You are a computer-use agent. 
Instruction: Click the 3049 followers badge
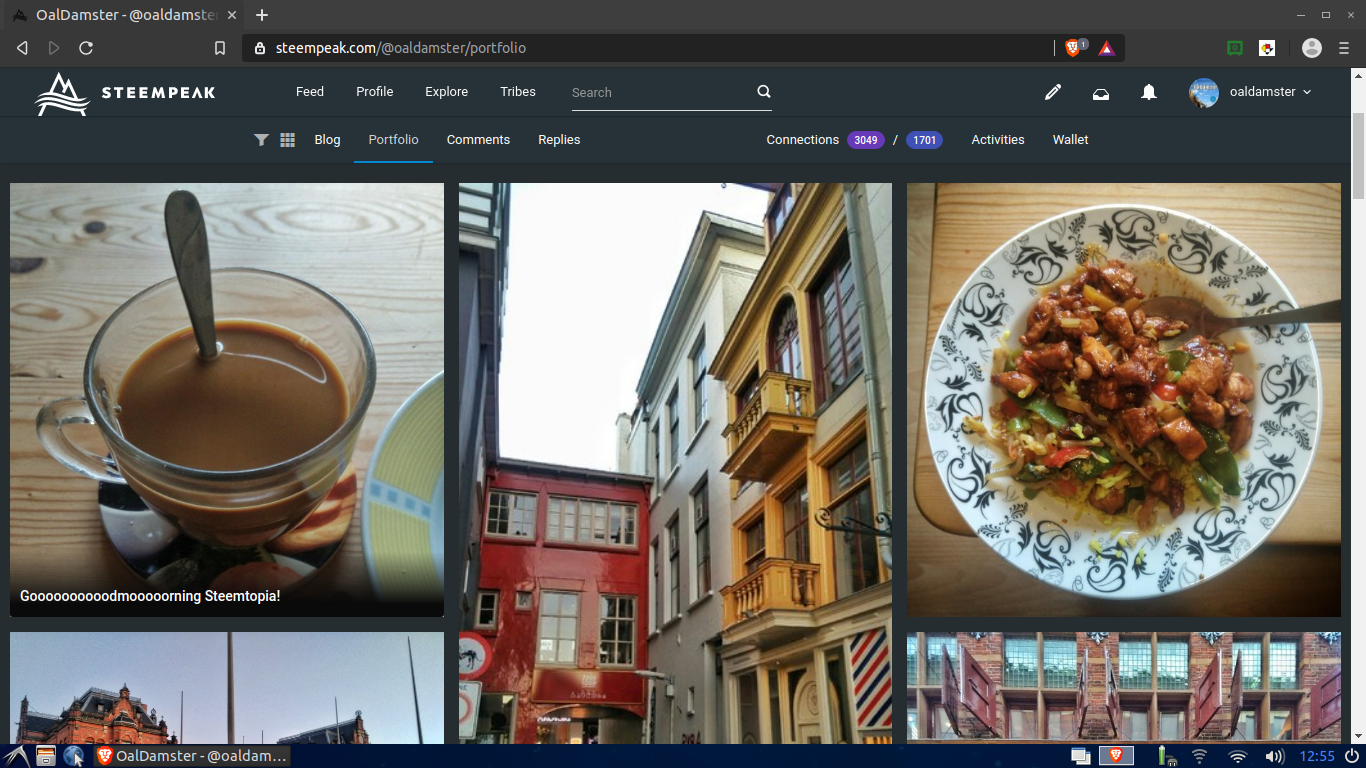(866, 140)
